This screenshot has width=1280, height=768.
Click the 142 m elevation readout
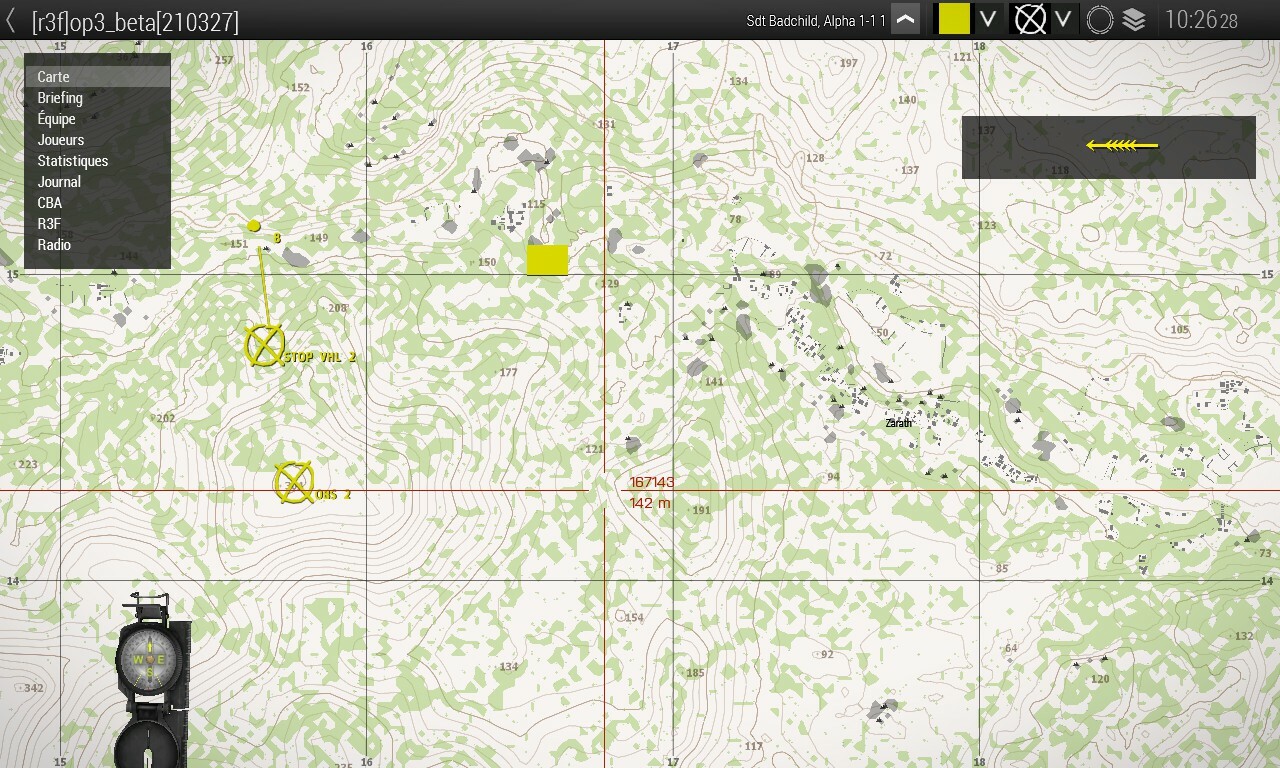tap(650, 503)
